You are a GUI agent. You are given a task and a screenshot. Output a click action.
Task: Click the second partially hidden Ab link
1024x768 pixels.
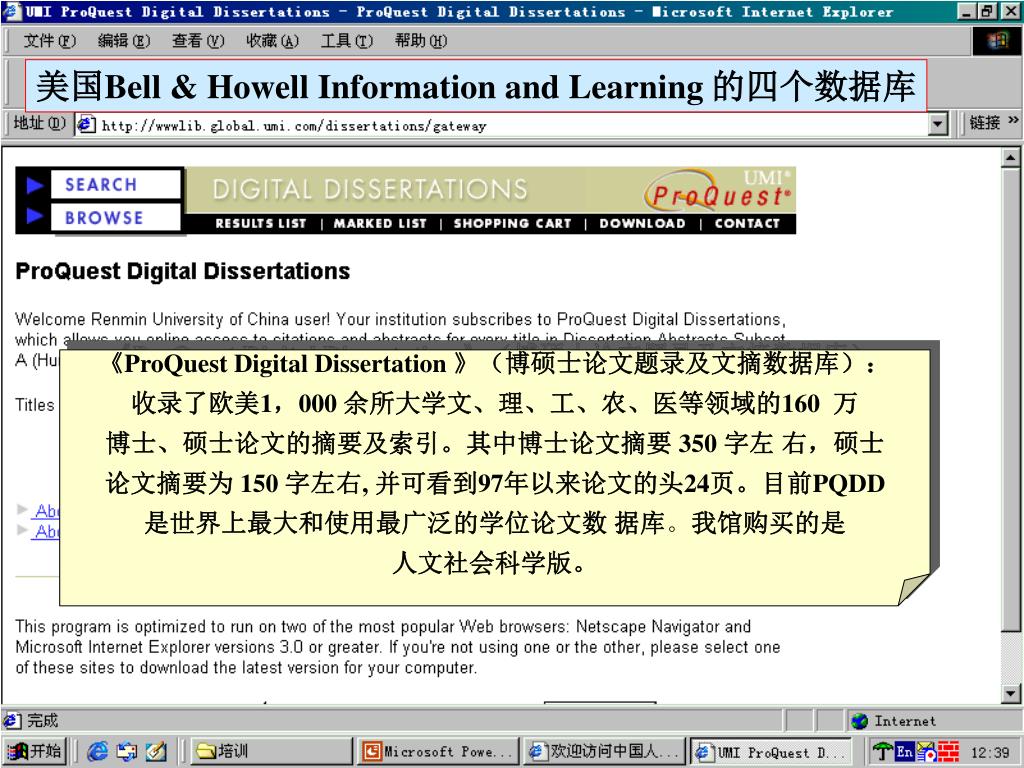click(x=47, y=531)
